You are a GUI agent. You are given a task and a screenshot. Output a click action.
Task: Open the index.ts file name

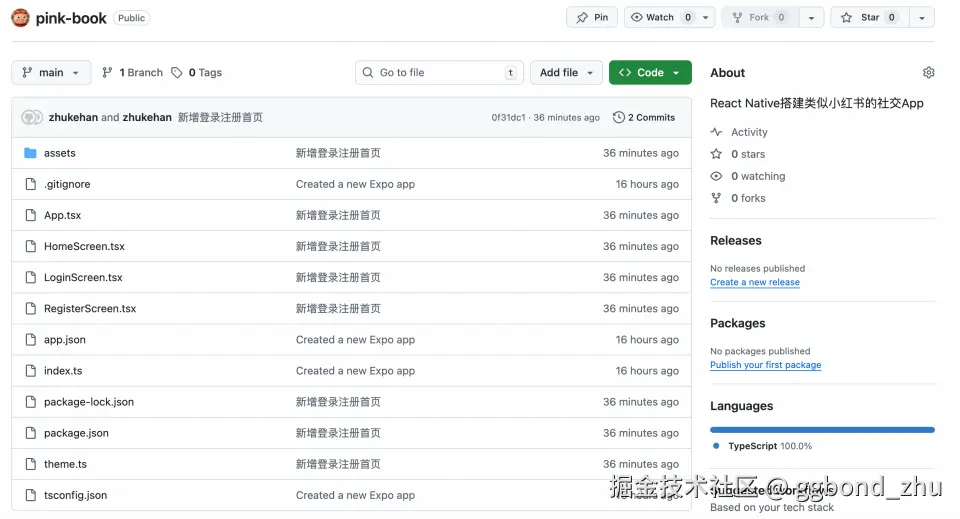62,371
